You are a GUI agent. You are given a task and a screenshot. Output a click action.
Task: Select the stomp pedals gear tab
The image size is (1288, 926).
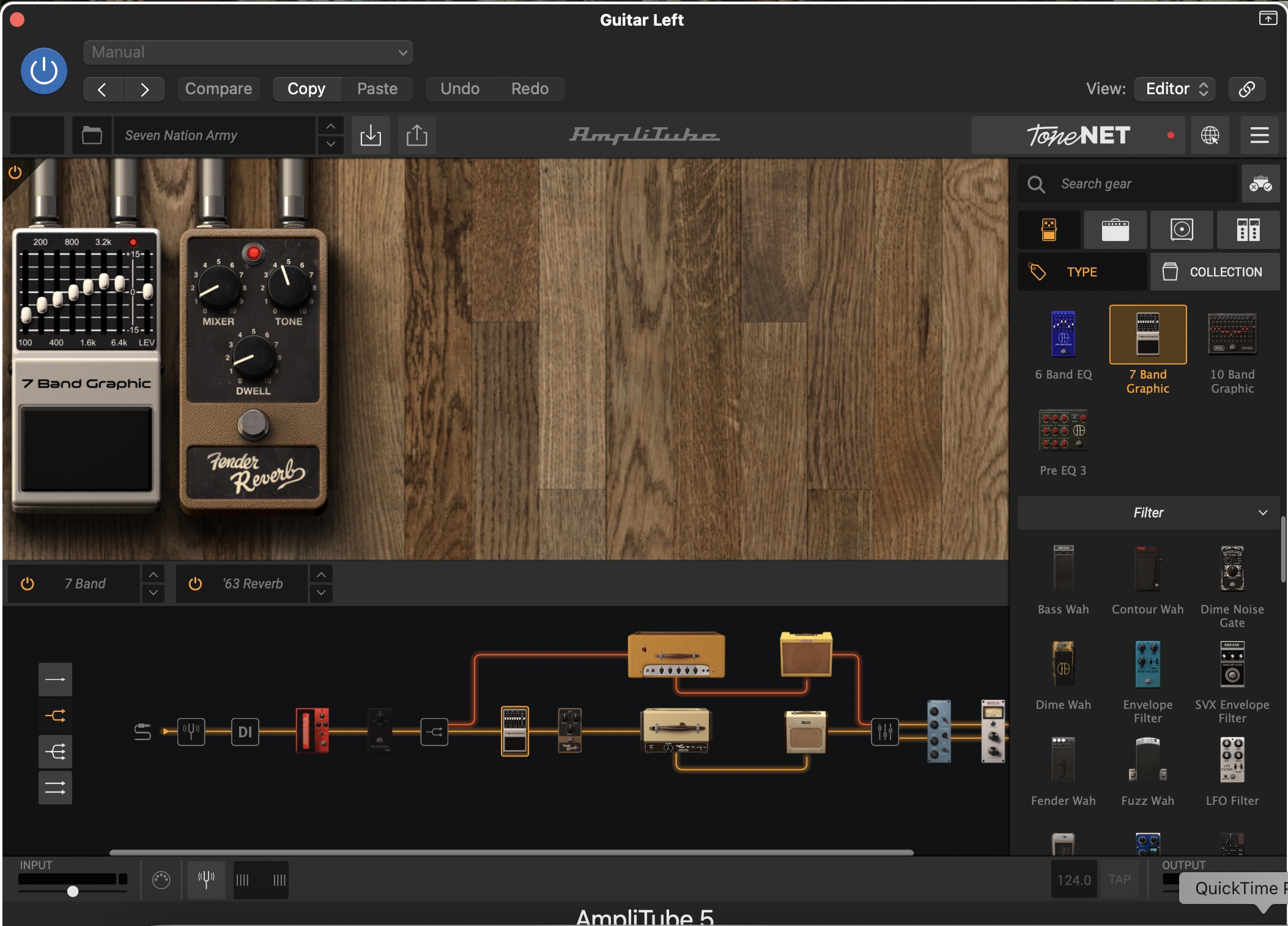point(1049,230)
